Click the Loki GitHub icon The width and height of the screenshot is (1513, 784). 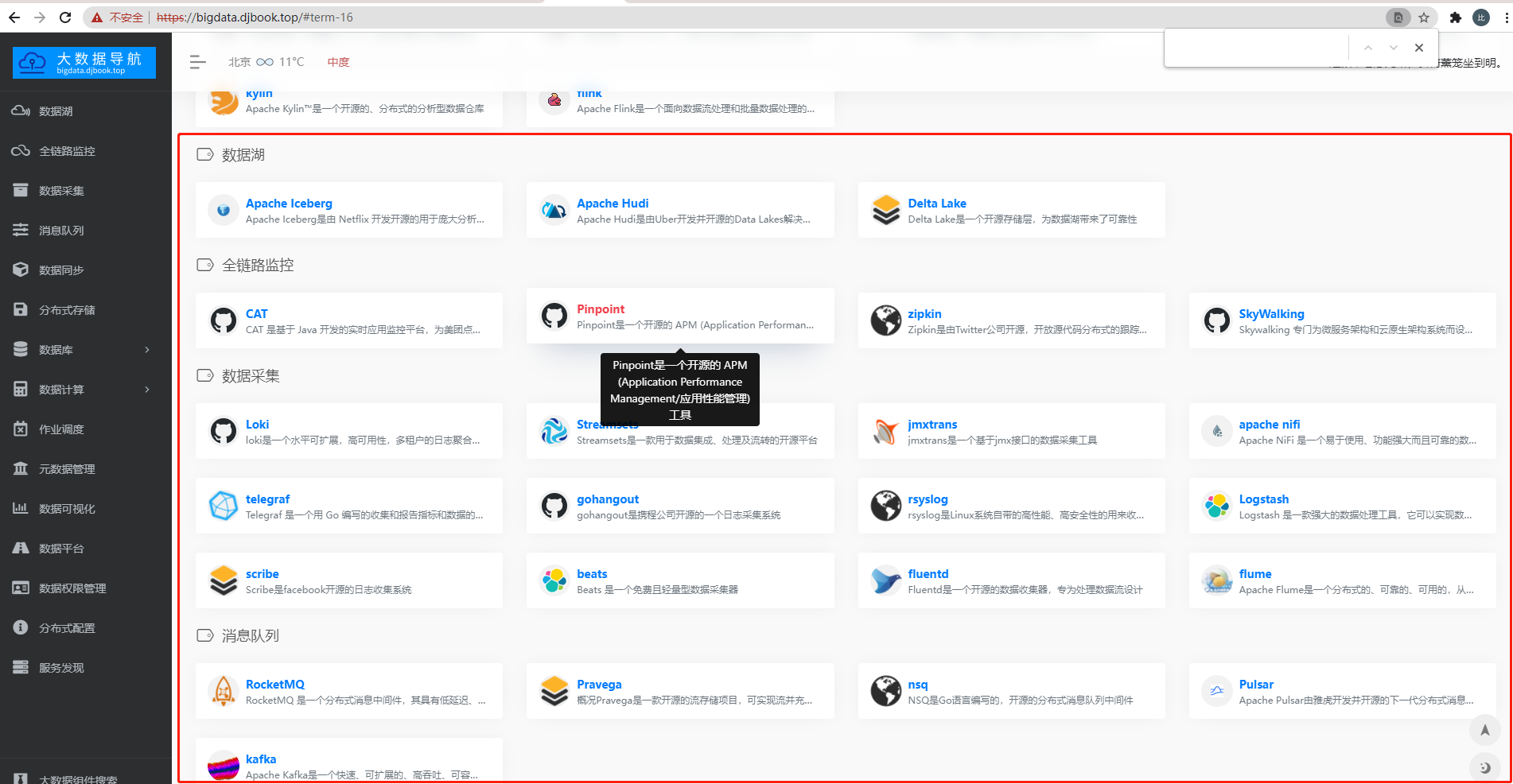[x=223, y=432]
